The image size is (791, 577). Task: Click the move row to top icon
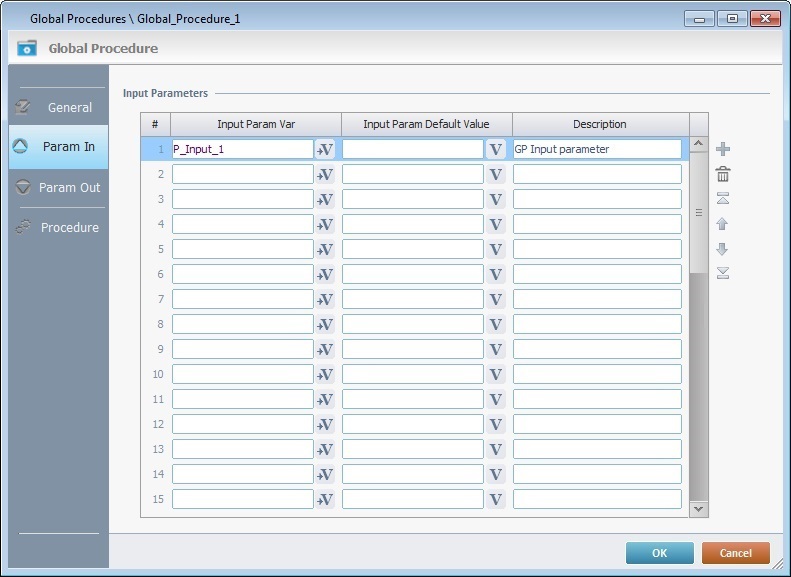pyautogui.click(x=723, y=199)
